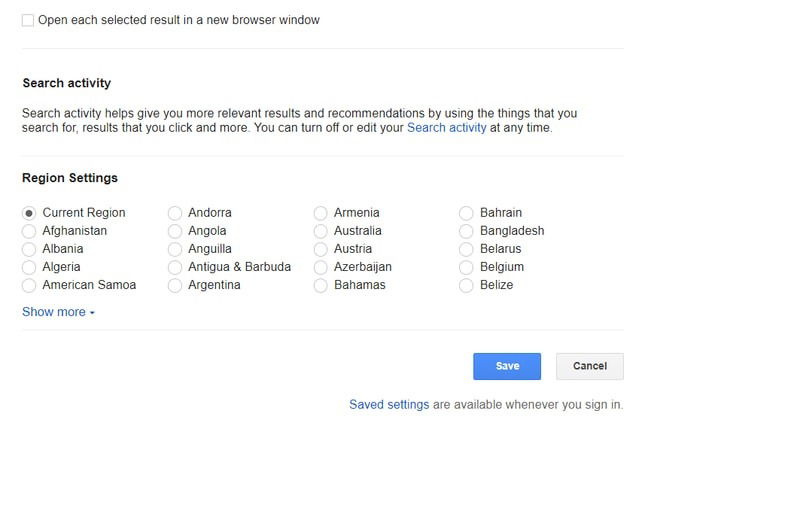Screen dimensions: 800x505
Task: Select the Belgium radio button
Action: point(467,267)
